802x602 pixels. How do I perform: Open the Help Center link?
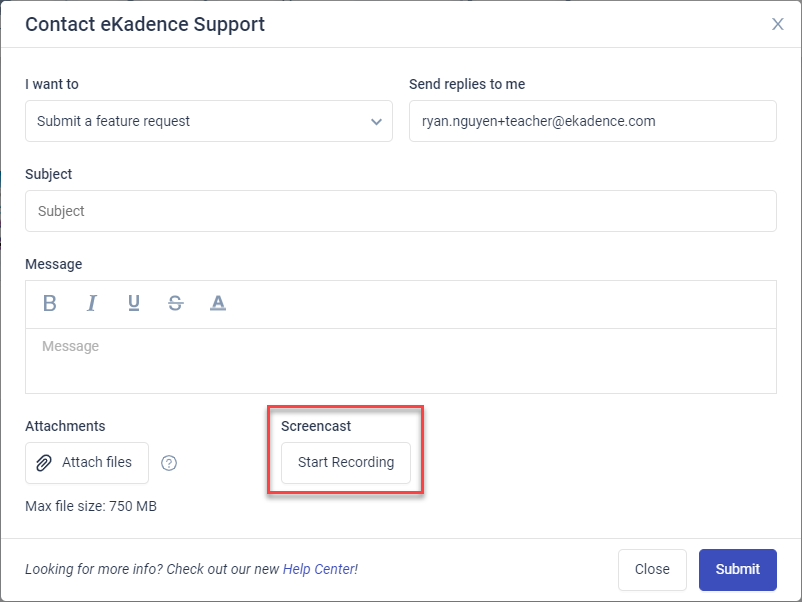[x=319, y=569]
